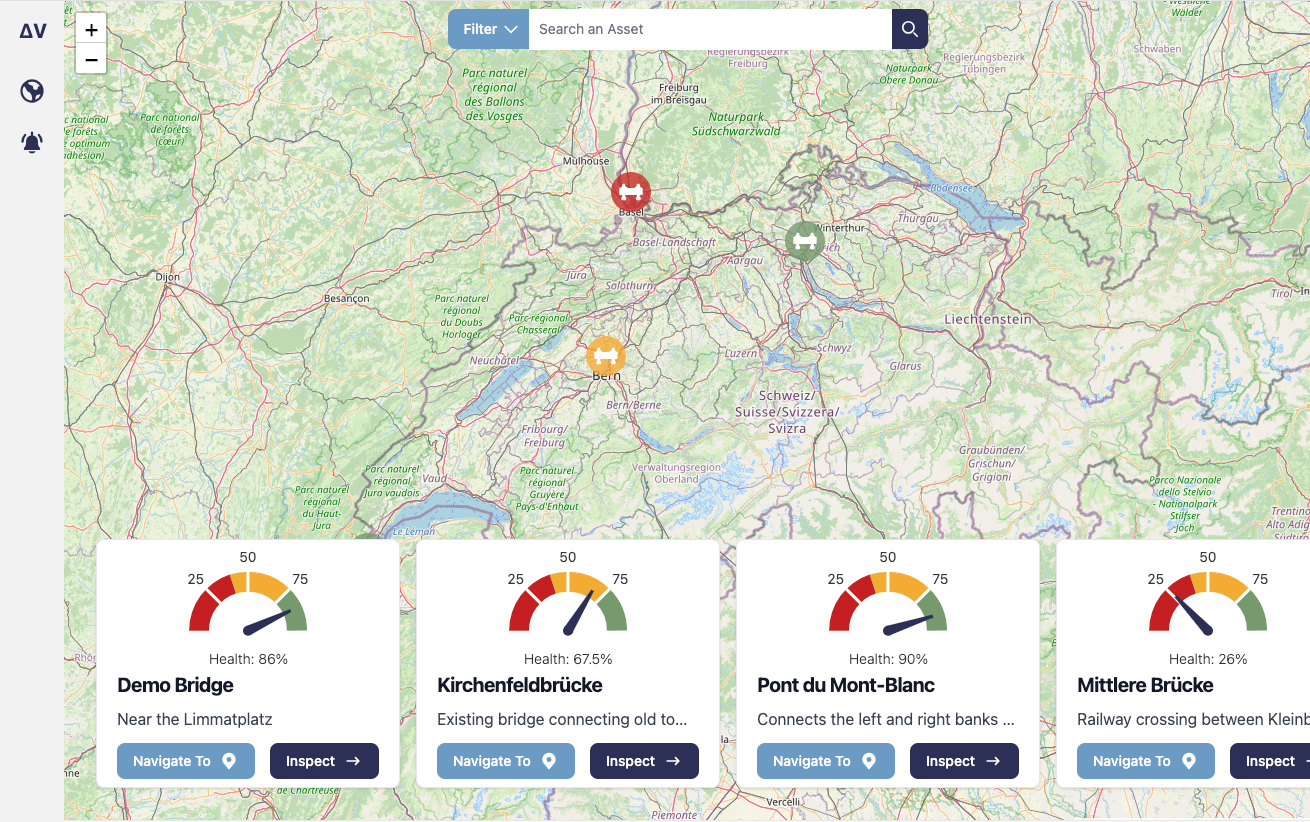Click the search magnifier button
Screen dimensions: 1310x822
click(x=910, y=29)
